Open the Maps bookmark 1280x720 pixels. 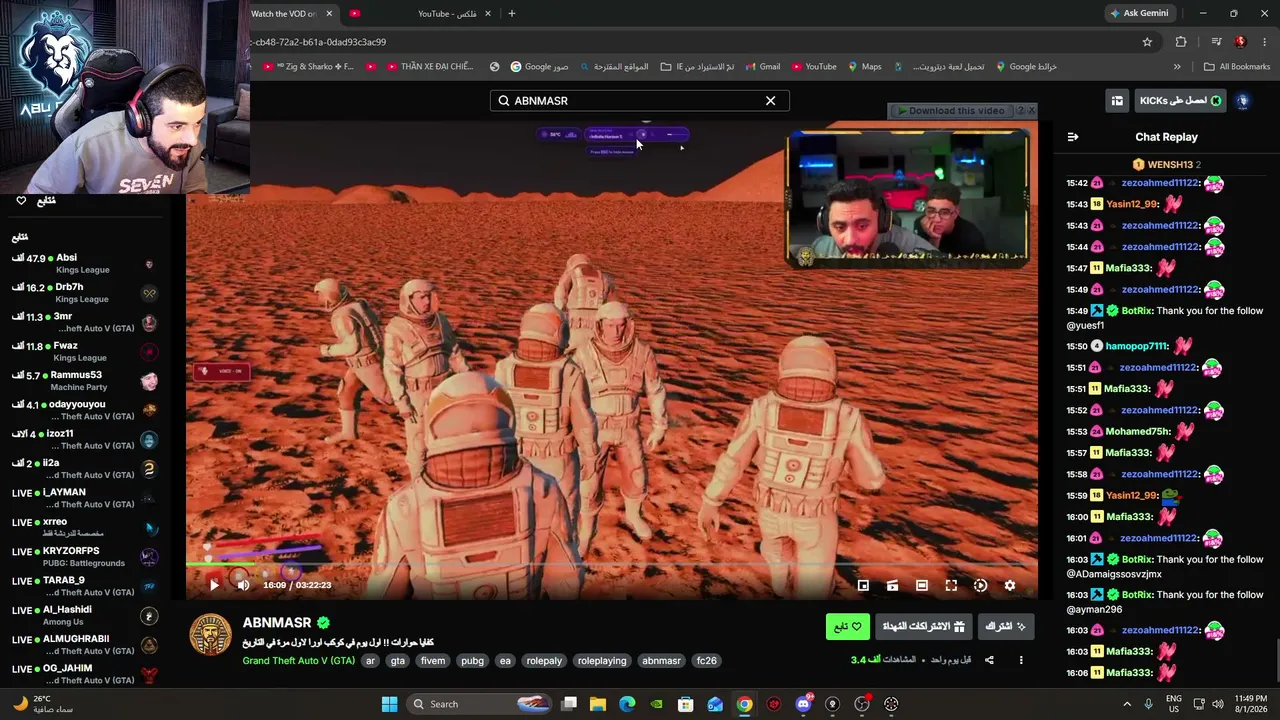point(865,67)
